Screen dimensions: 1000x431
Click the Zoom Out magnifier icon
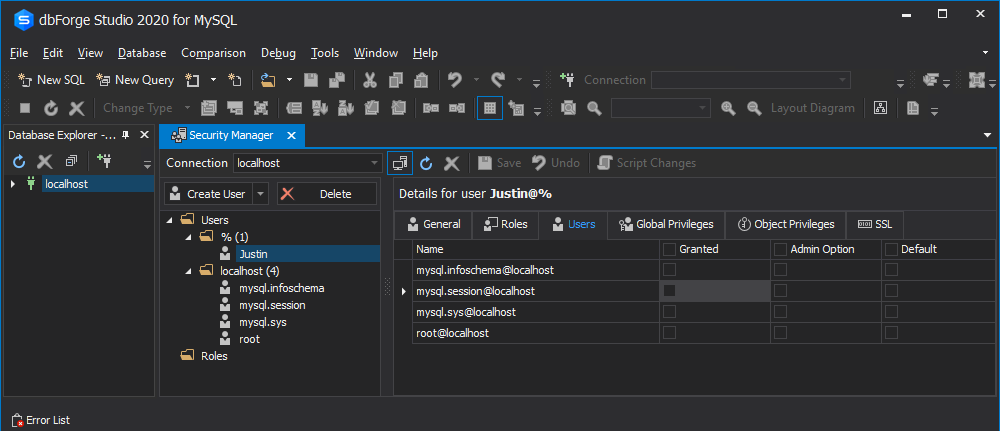(x=754, y=108)
